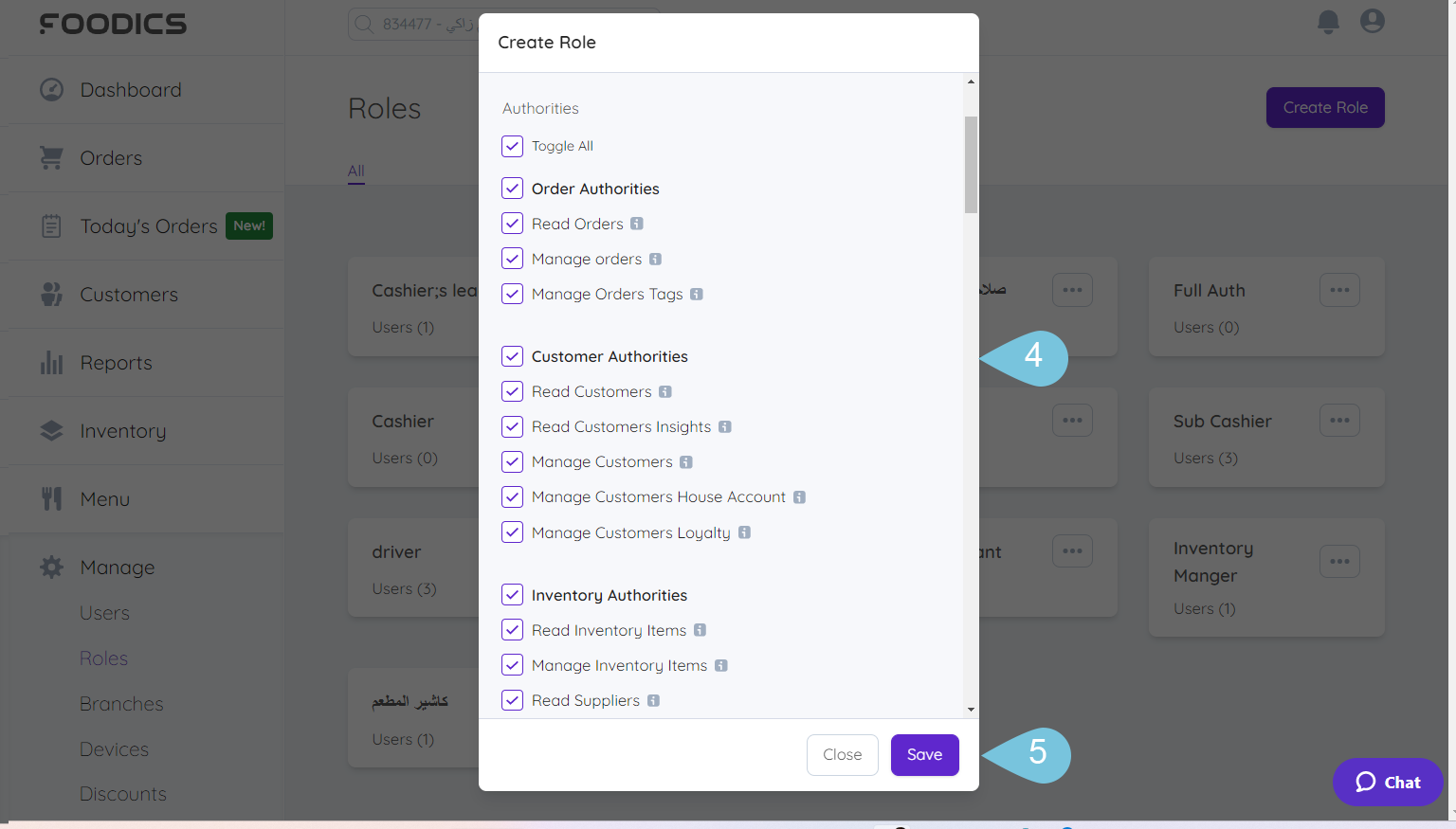Image resolution: width=1456 pixels, height=829 pixels.
Task: Save the new role
Action: point(924,754)
